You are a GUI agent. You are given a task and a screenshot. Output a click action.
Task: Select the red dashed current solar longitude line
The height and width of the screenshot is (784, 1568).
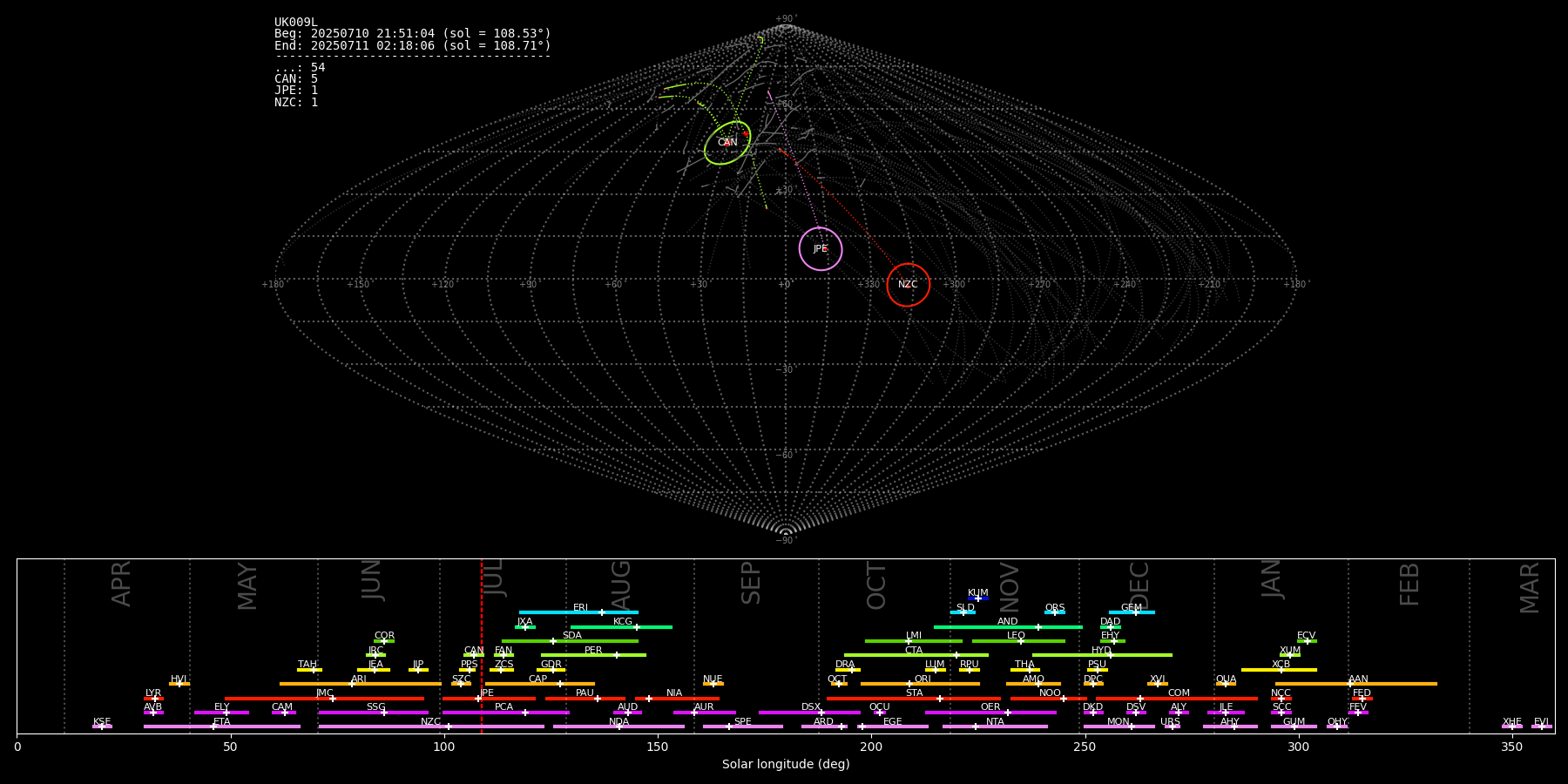click(x=482, y=645)
